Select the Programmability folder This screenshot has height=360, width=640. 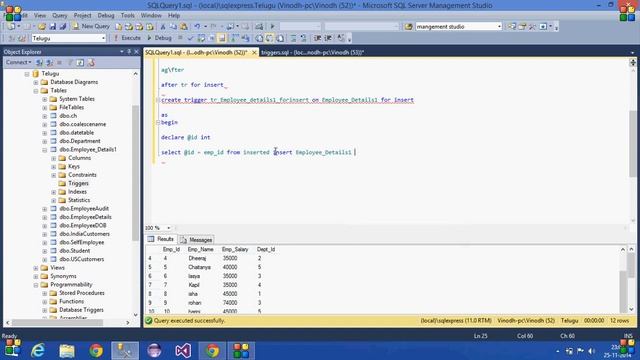coord(71,284)
